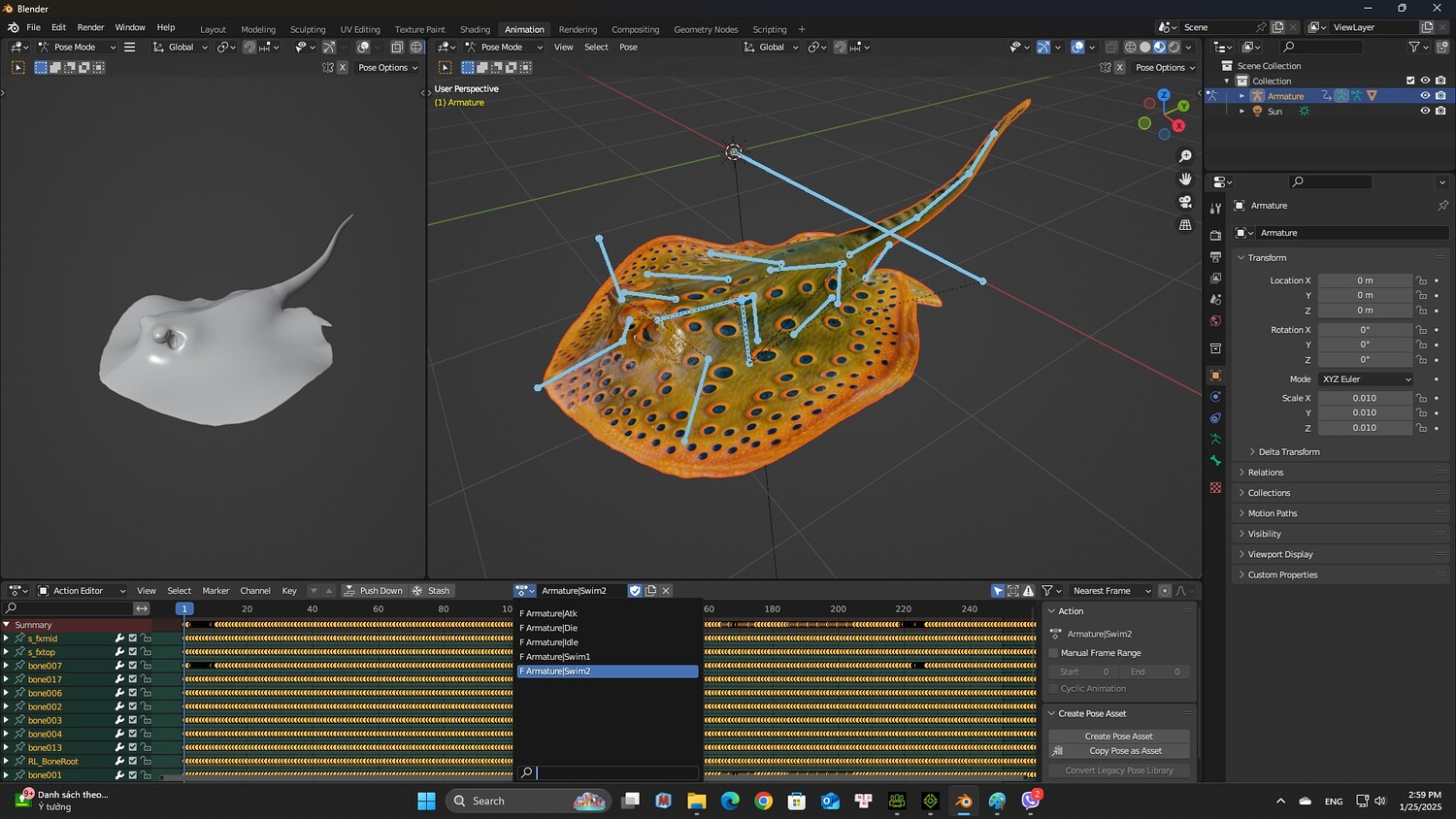The height and width of the screenshot is (819, 1456).
Task: Click the Create Pose Asset button
Action: tap(1118, 737)
